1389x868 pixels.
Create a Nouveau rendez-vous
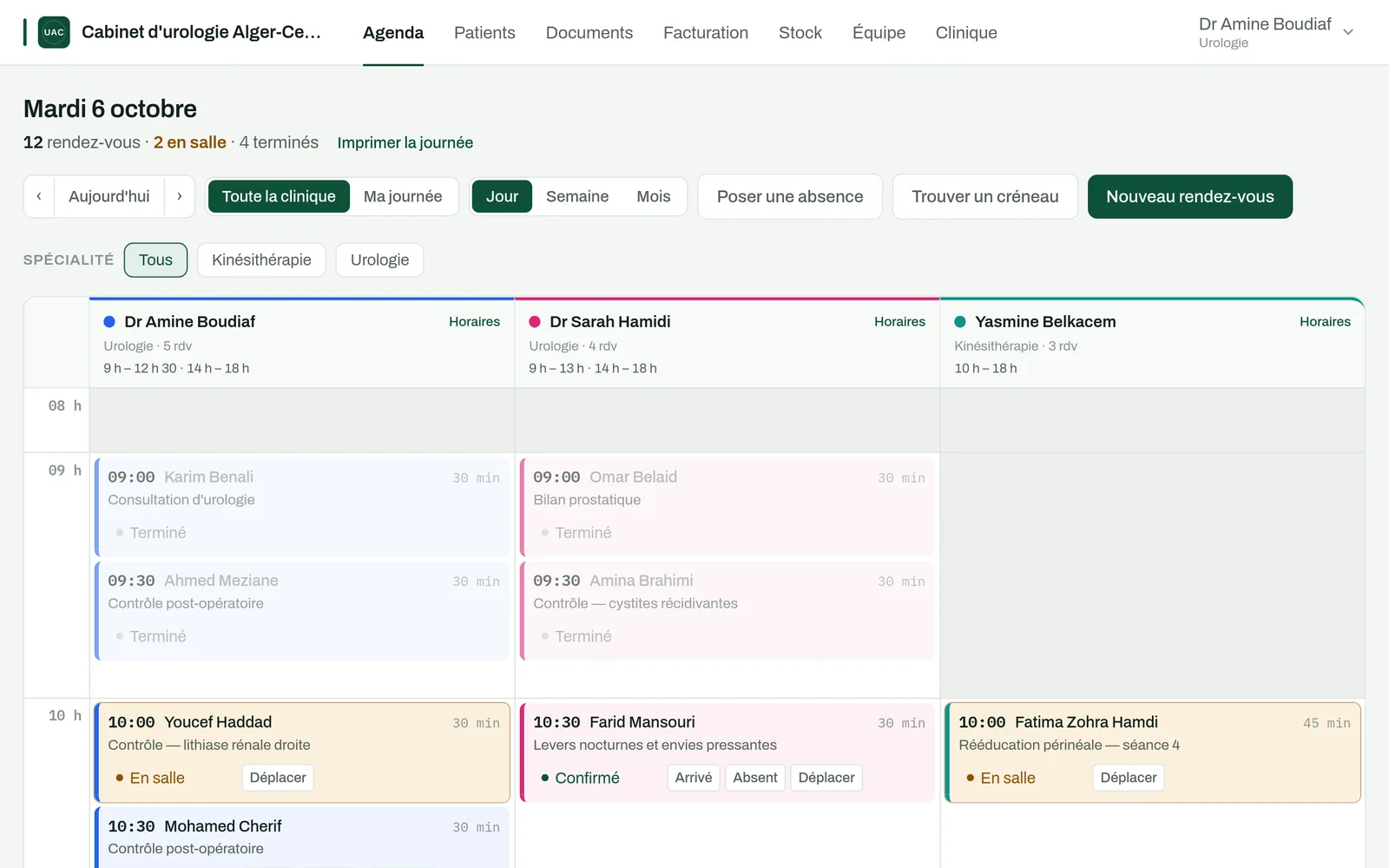pyautogui.click(x=1190, y=197)
